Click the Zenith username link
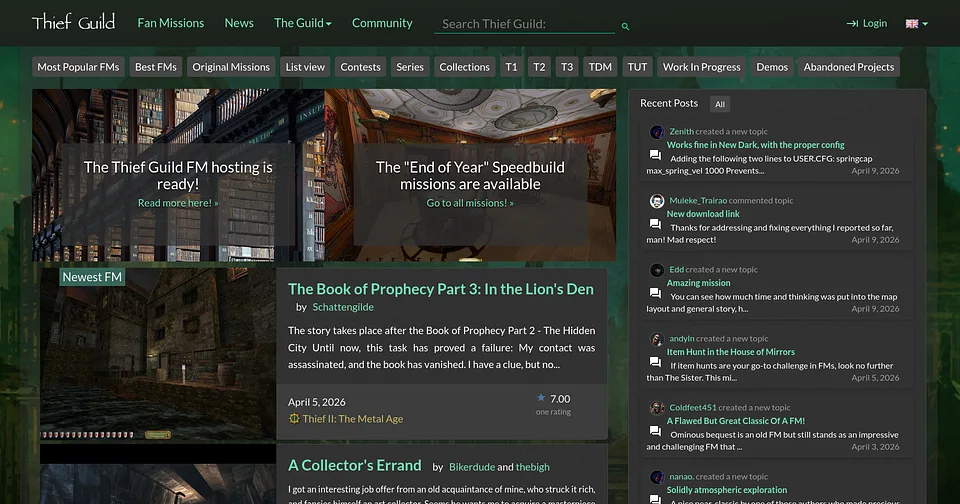This screenshot has height=504, width=960. coord(681,132)
